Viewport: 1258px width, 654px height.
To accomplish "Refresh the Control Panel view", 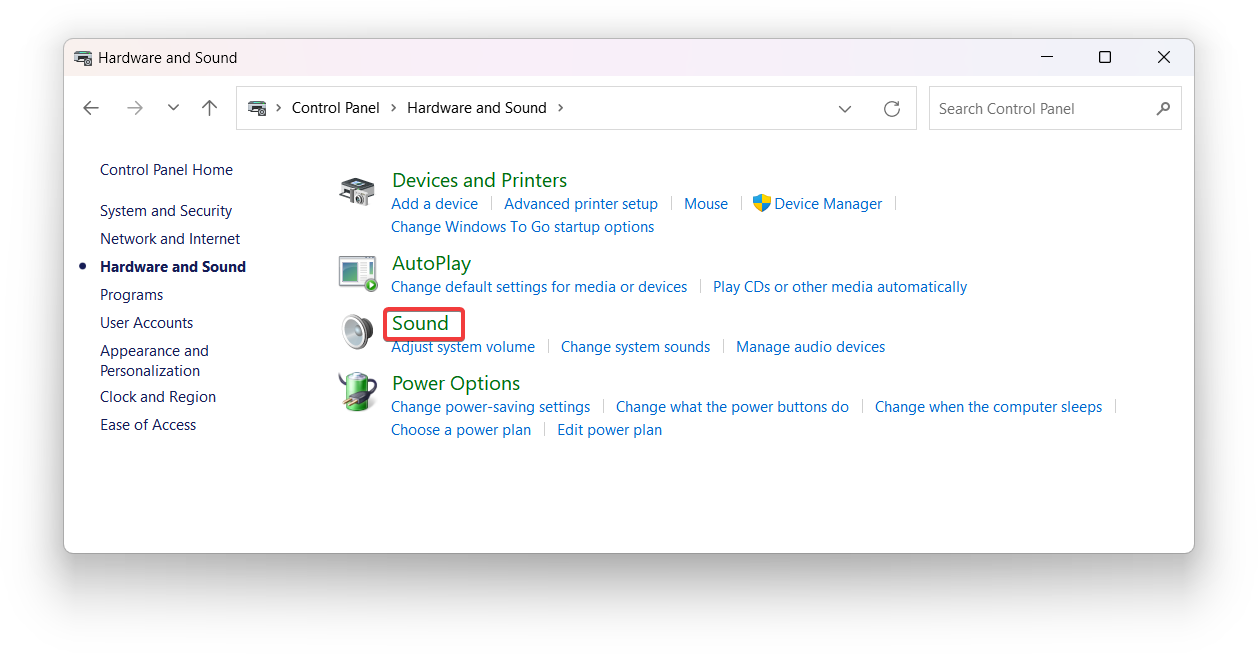I will tap(892, 108).
